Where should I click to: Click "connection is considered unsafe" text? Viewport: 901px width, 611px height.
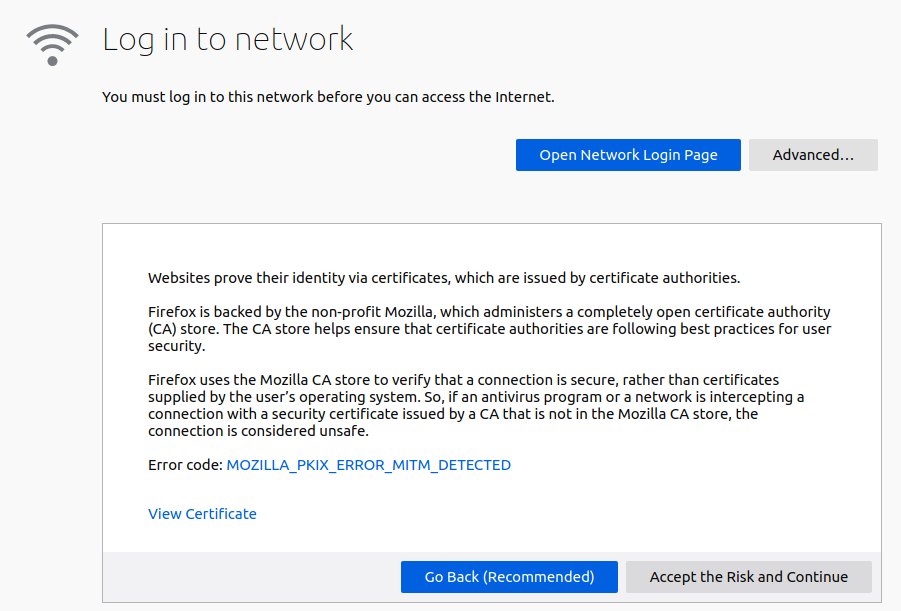pos(258,431)
